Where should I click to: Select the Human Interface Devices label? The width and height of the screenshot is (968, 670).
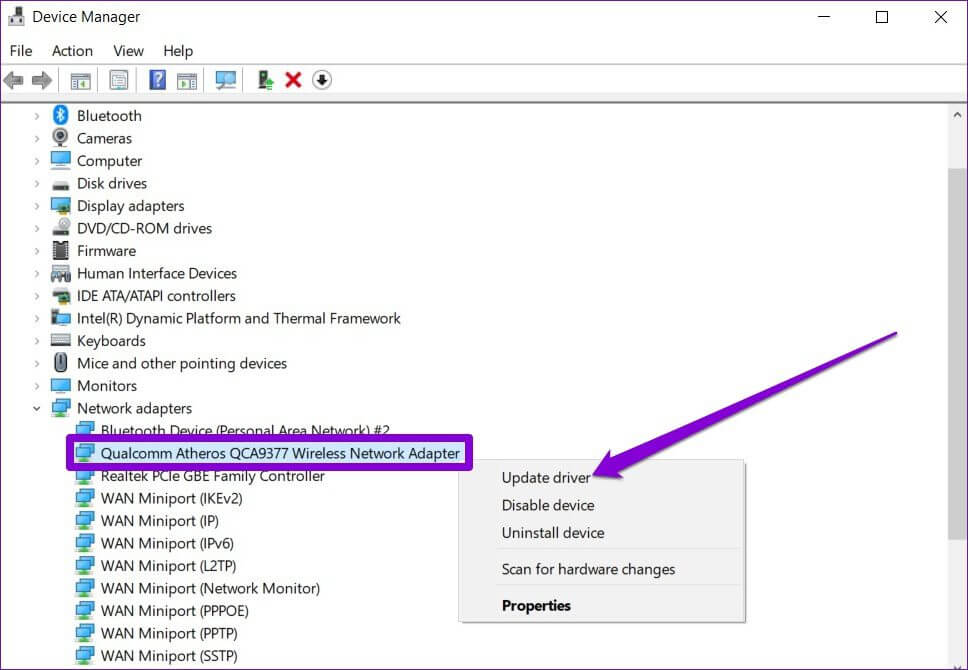(x=157, y=273)
